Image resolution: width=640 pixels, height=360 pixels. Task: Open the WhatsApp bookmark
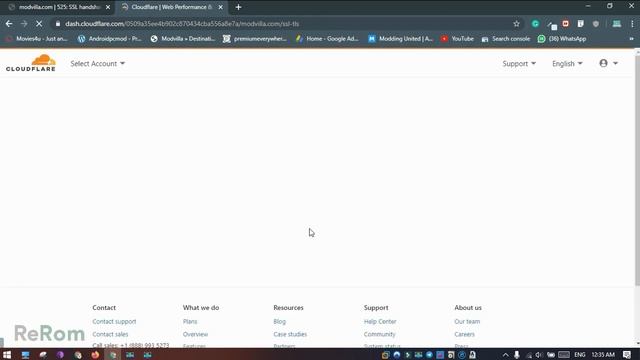click(x=562, y=39)
